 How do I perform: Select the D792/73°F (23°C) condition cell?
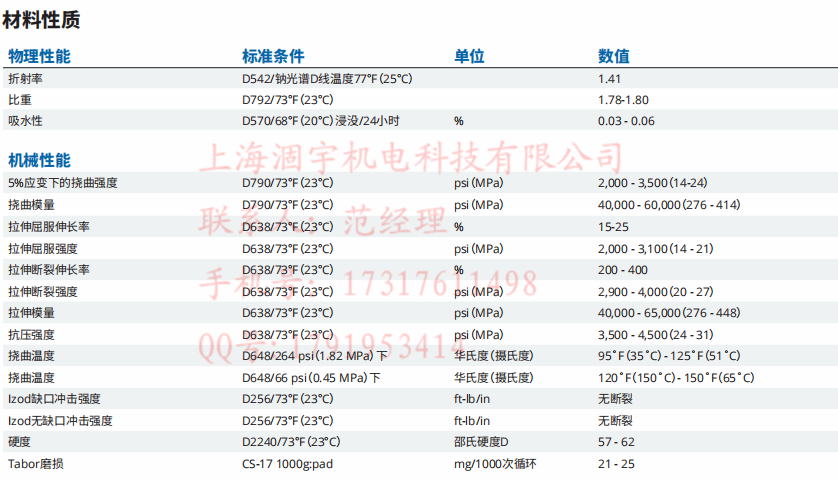tap(288, 100)
